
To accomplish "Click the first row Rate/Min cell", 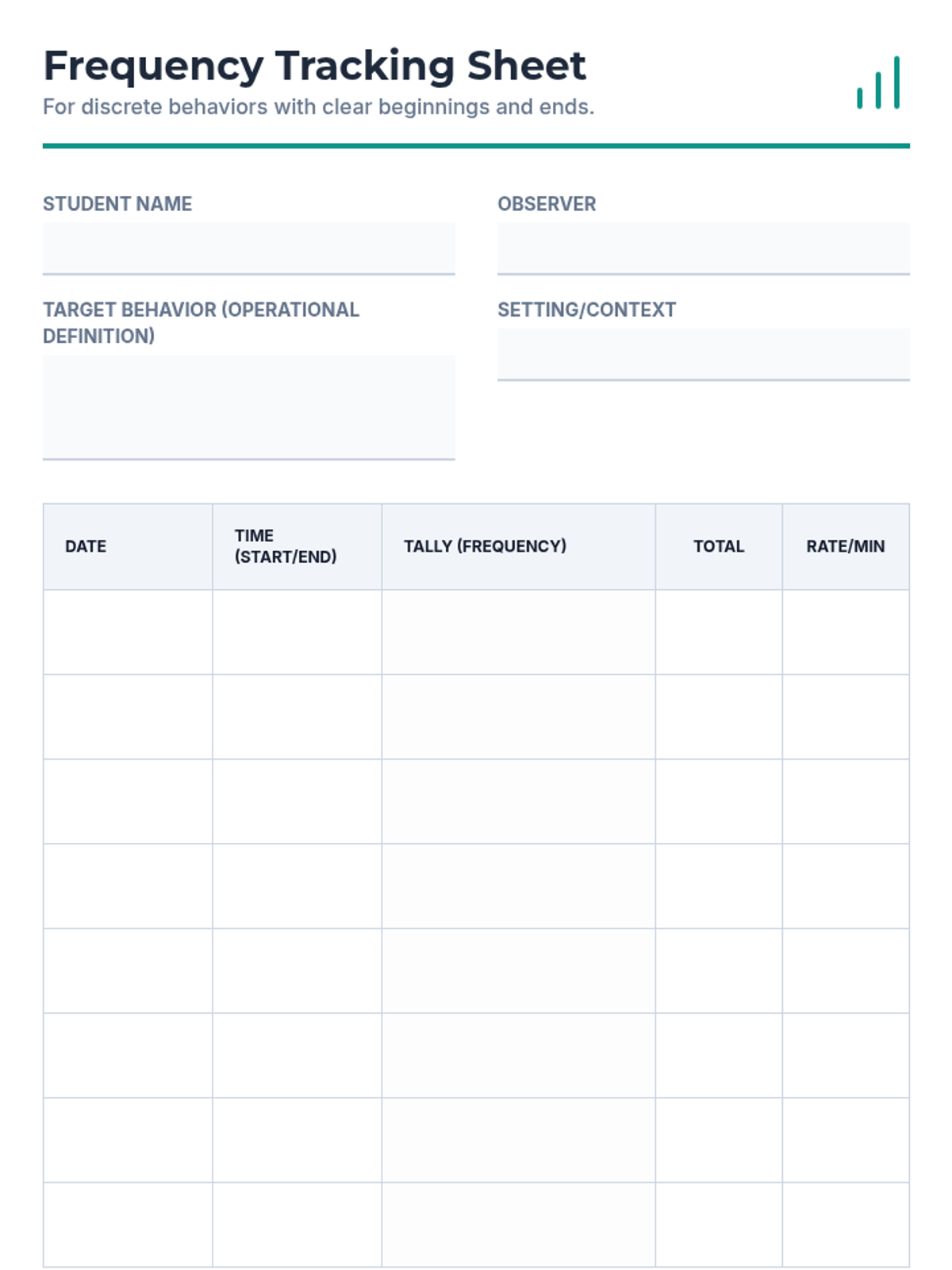I will 846,632.
